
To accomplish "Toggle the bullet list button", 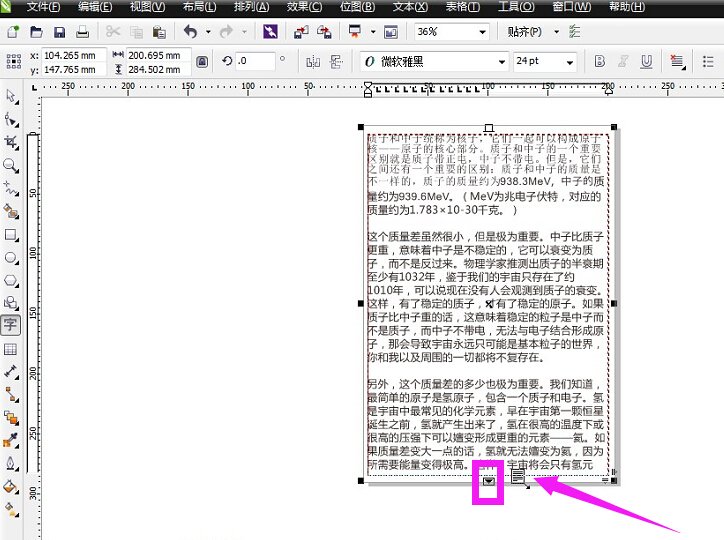I will (708, 61).
